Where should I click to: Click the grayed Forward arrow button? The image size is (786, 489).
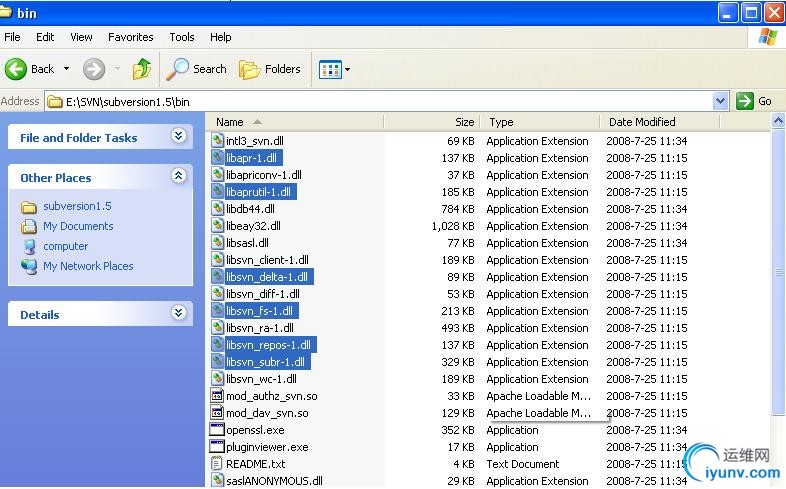tap(94, 69)
